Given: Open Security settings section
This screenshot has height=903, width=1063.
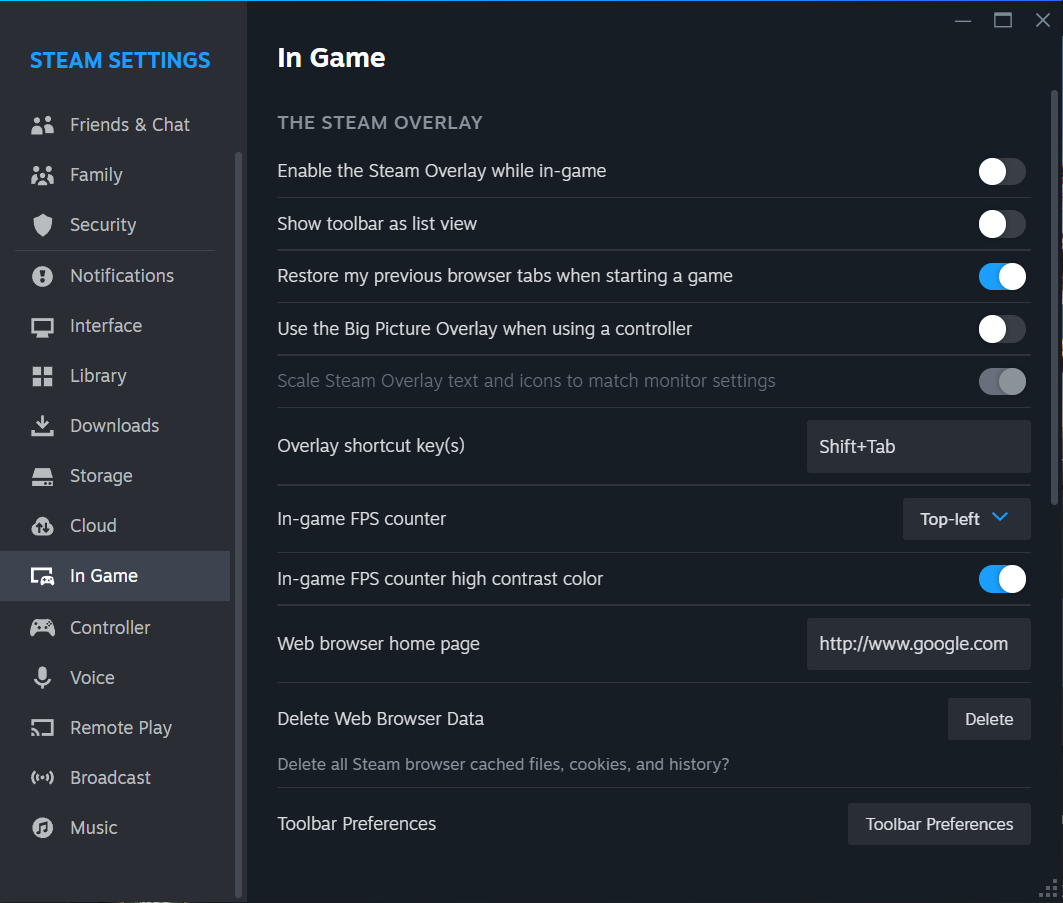Looking at the screenshot, I should coord(115,225).
